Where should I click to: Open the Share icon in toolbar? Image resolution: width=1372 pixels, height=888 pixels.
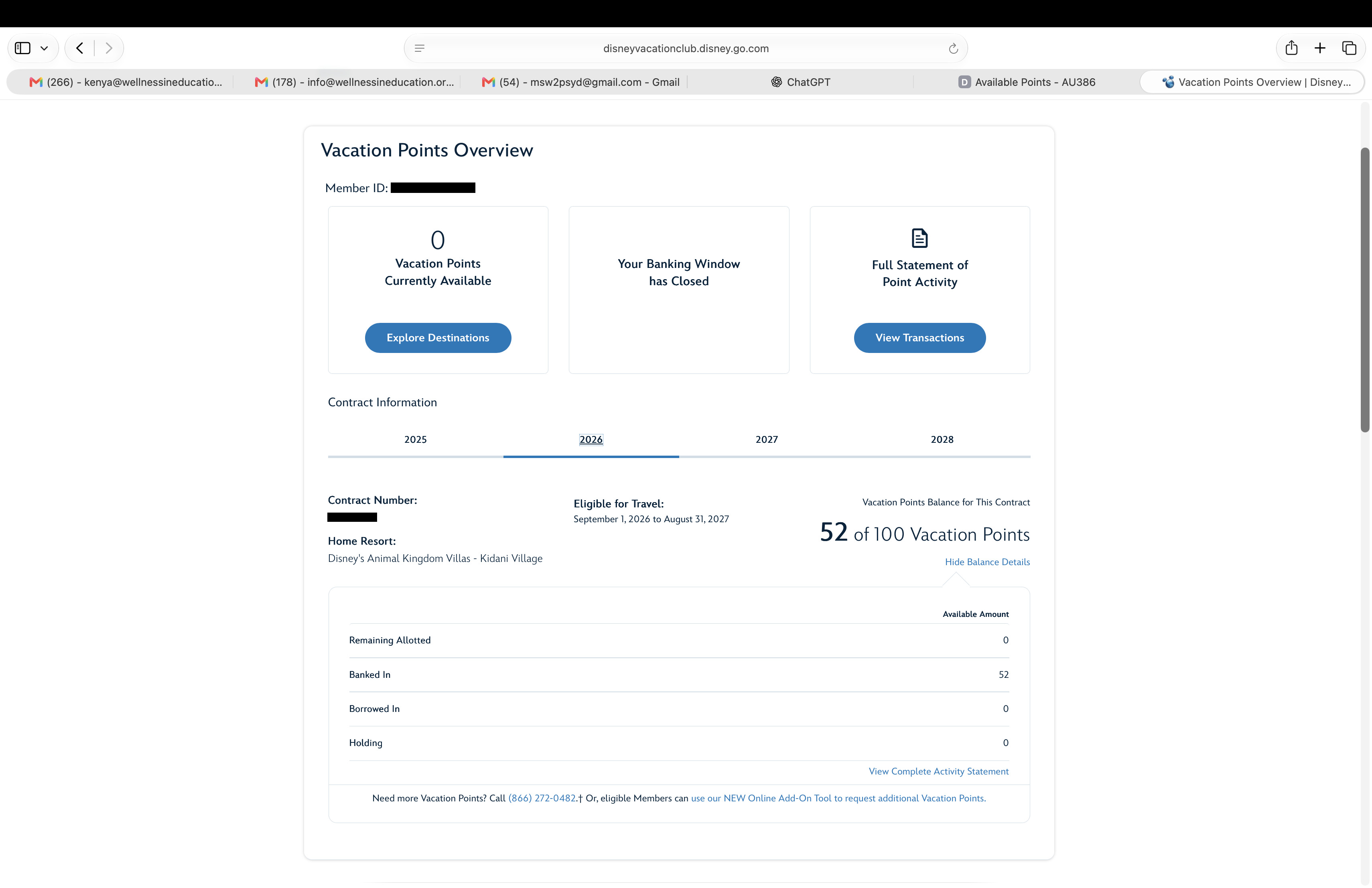pyautogui.click(x=1291, y=48)
